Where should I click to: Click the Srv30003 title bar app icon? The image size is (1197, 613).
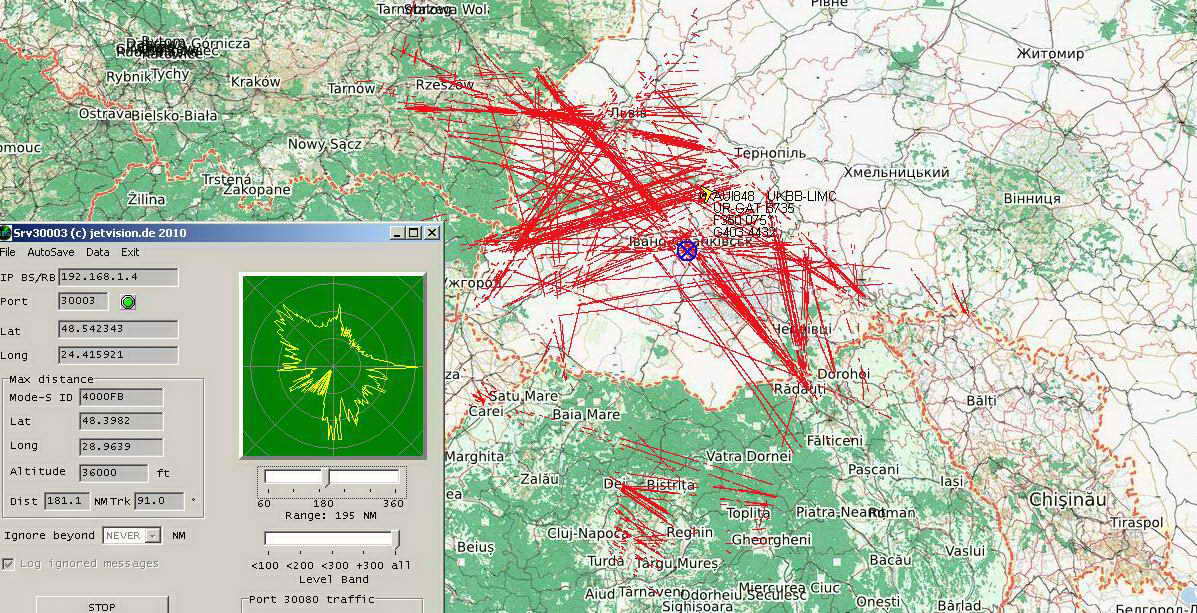point(6,233)
